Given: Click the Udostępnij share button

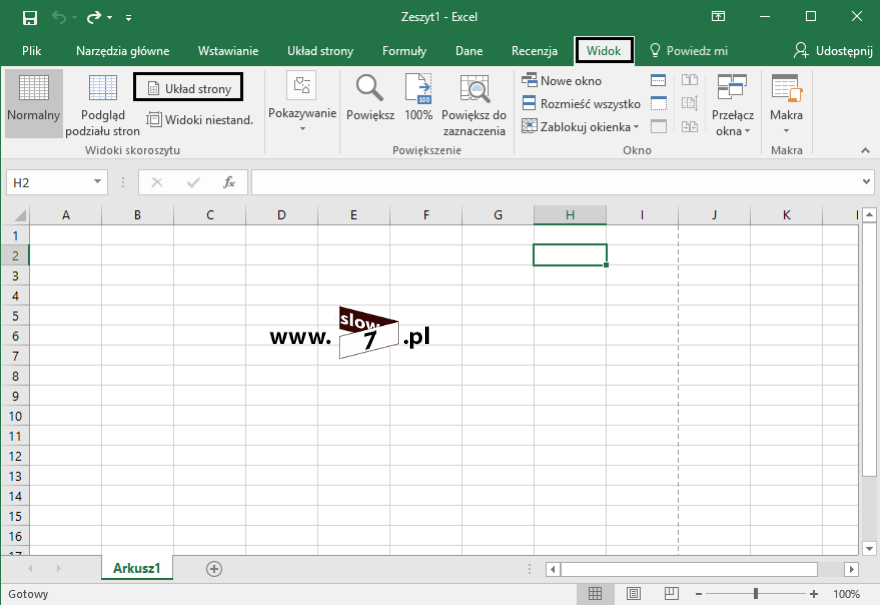Looking at the screenshot, I should [x=833, y=51].
